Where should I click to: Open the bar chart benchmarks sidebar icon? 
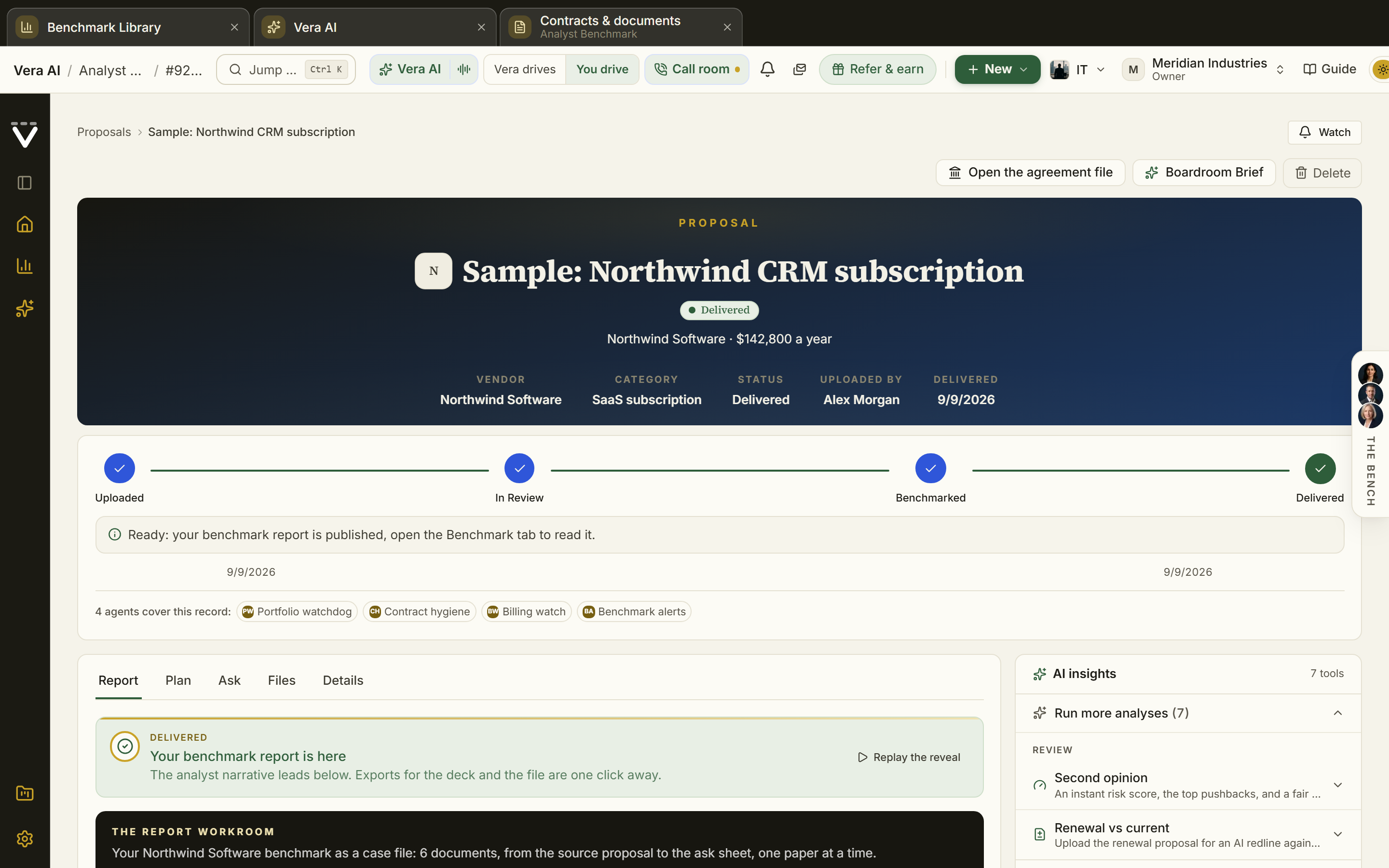click(25, 266)
